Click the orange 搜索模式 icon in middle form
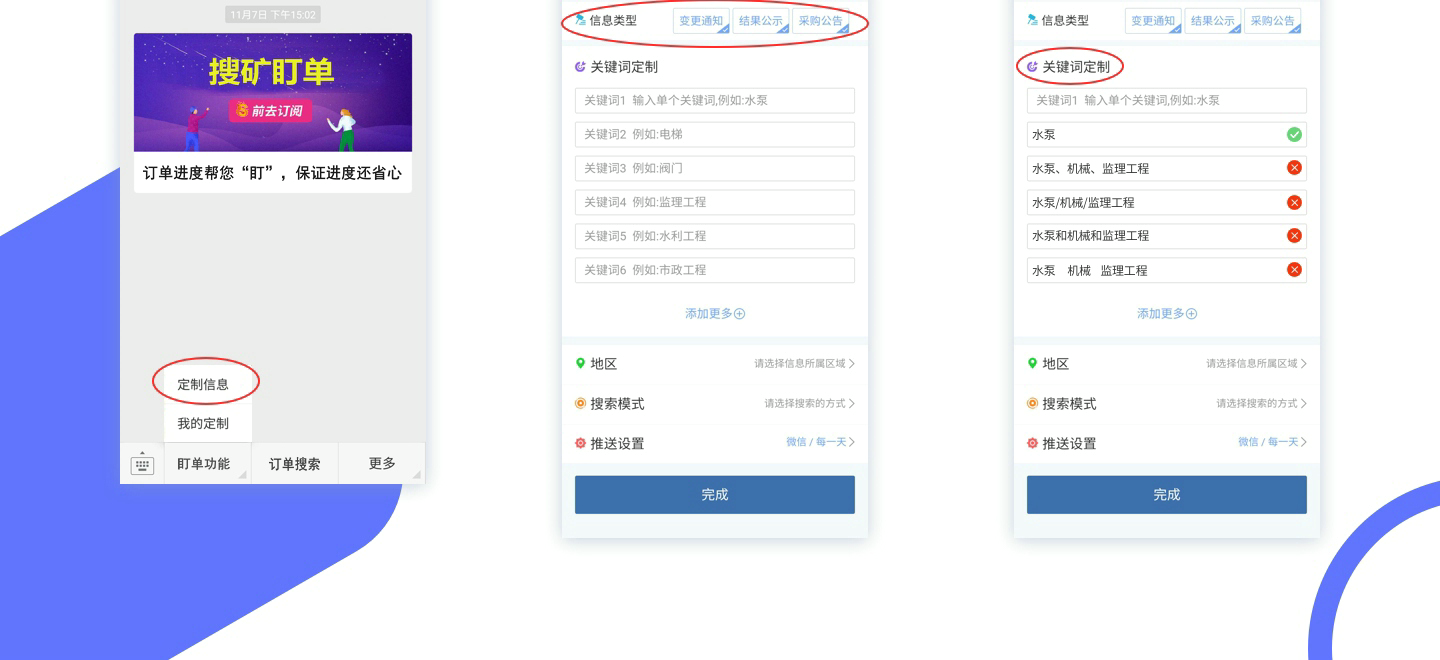The width and height of the screenshot is (1440, 660). pos(580,404)
